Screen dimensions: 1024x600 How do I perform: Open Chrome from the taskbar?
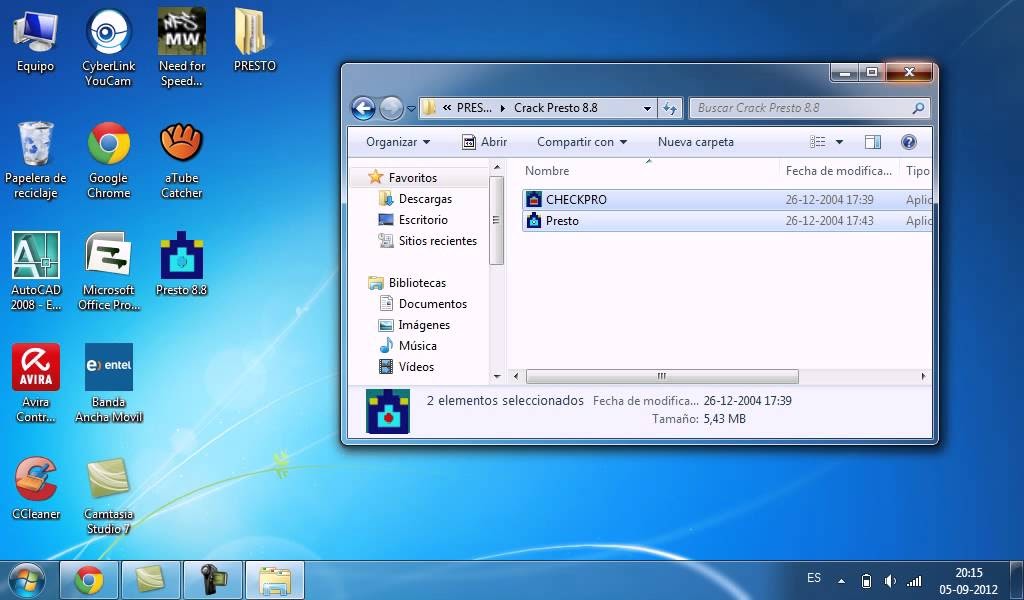coord(89,580)
